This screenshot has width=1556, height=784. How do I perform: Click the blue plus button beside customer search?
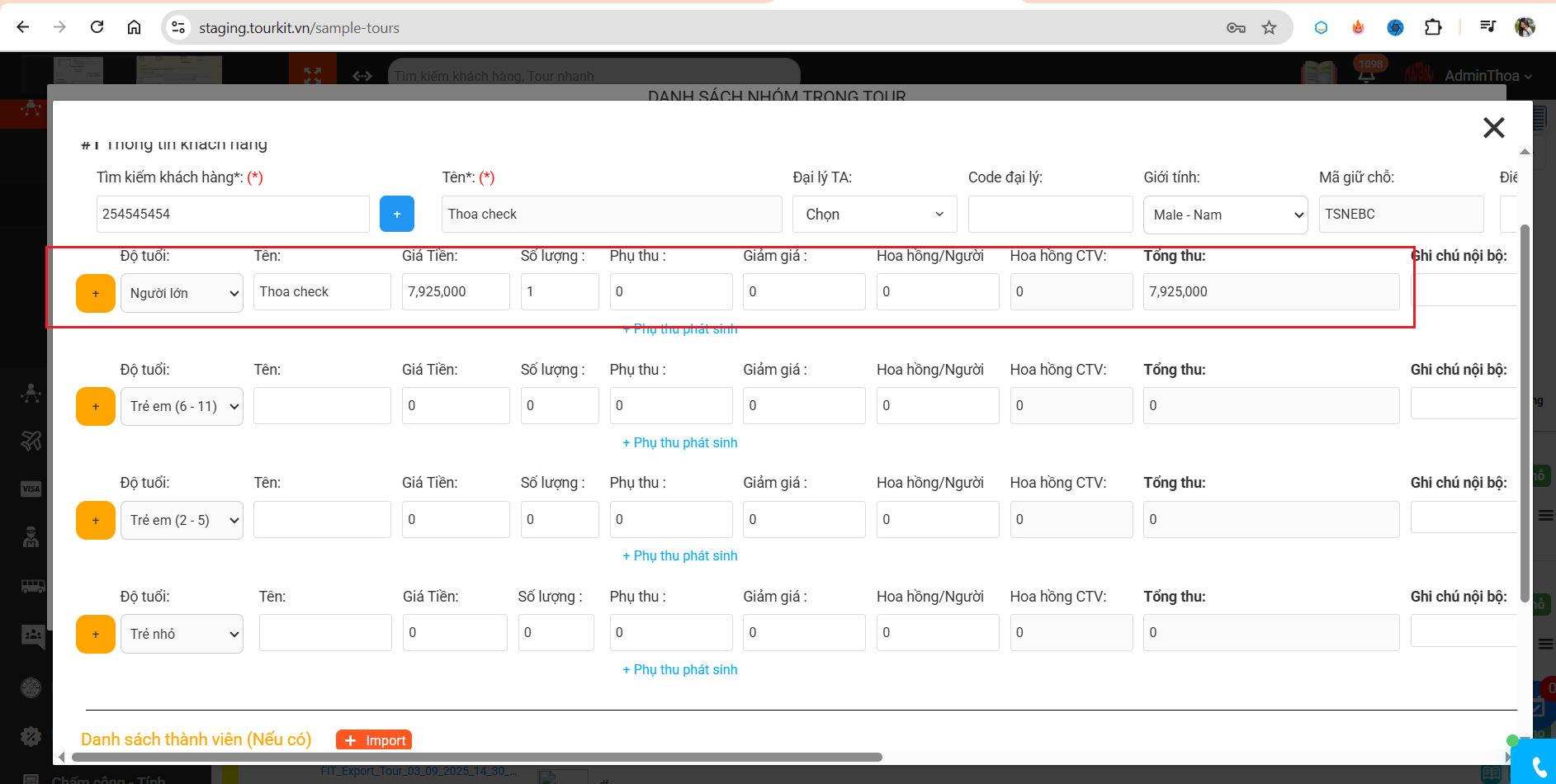click(x=396, y=214)
